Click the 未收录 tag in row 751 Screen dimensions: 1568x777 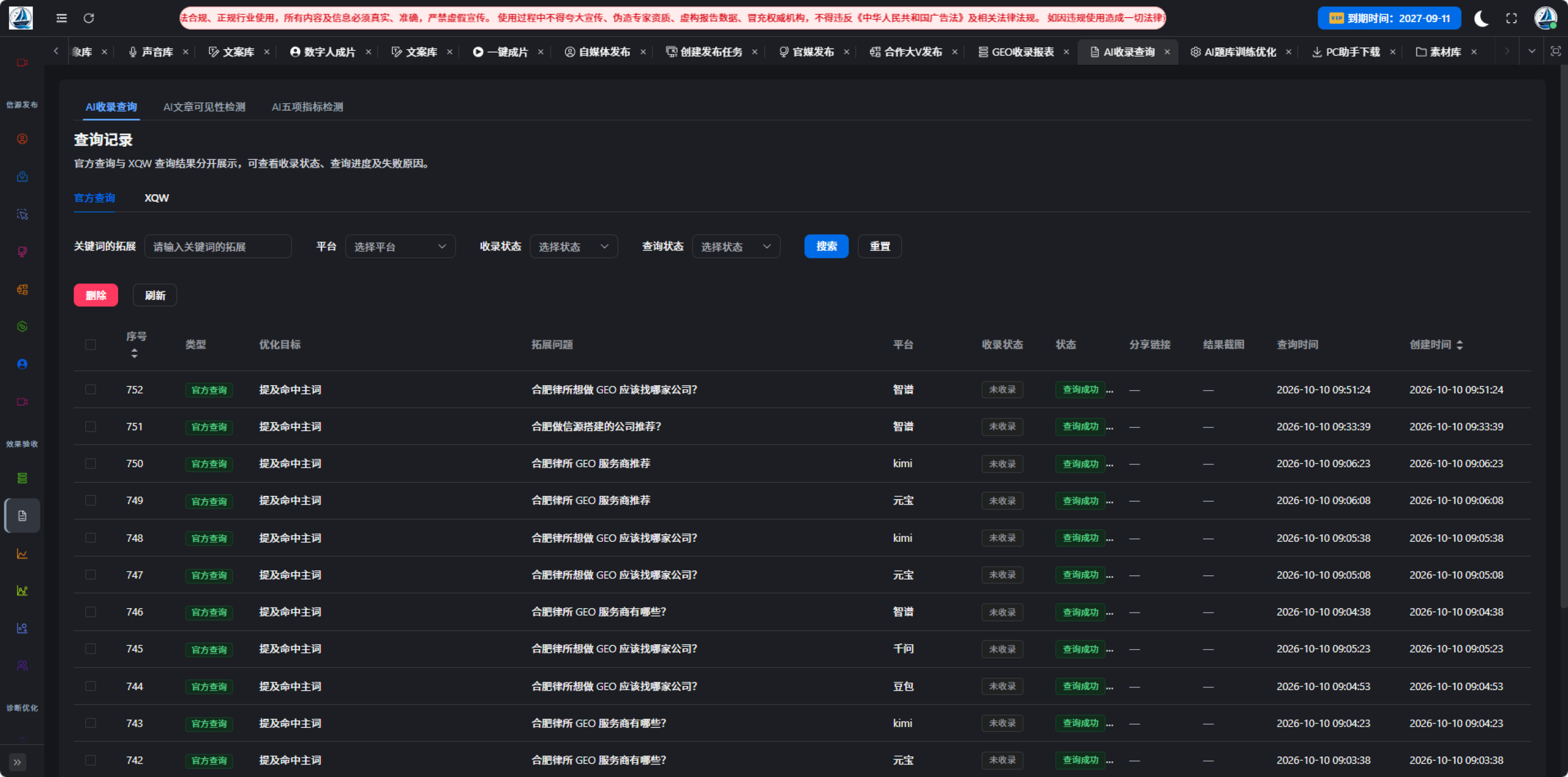[x=1002, y=426]
